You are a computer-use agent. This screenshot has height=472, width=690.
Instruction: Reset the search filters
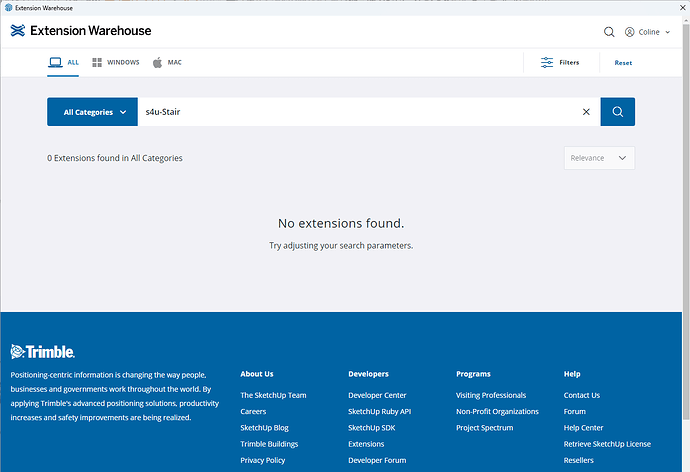click(x=623, y=63)
